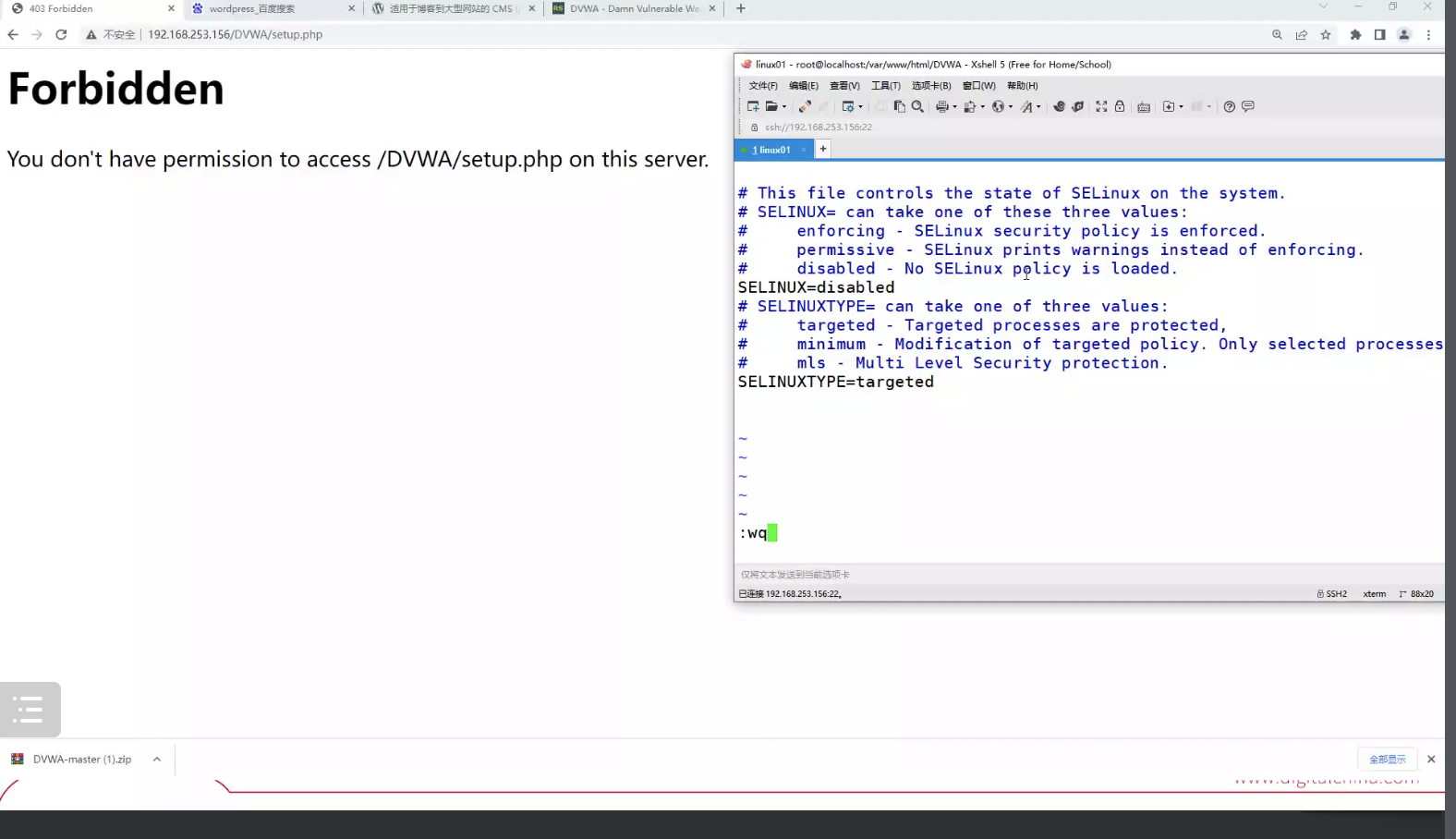Toggle the Chrome side panel
The width and height of the screenshot is (1456, 839).
point(1379,35)
